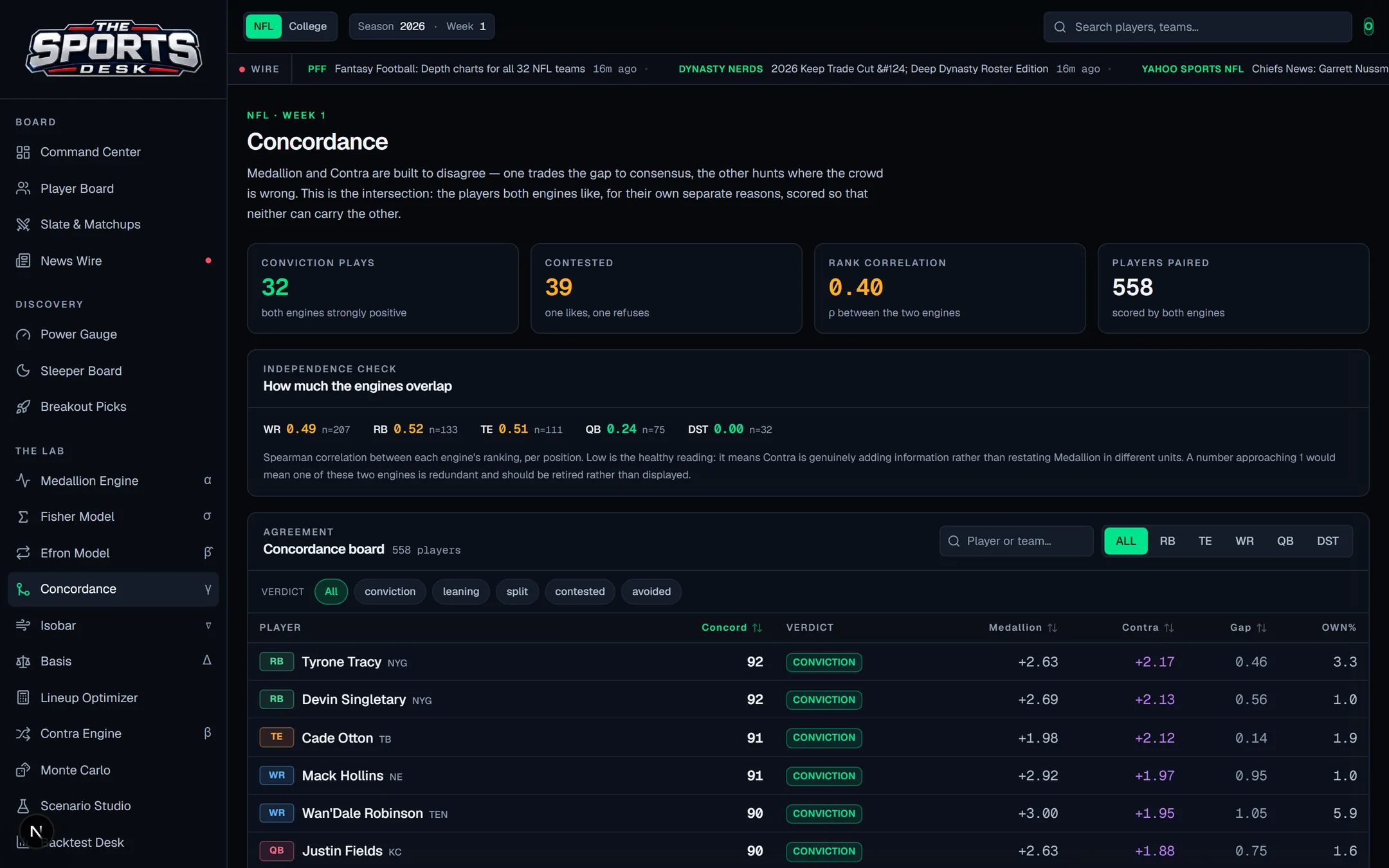Select the Basis scales icon
Image resolution: width=1389 pixels, height=868 pixels.
coord(23,662)
